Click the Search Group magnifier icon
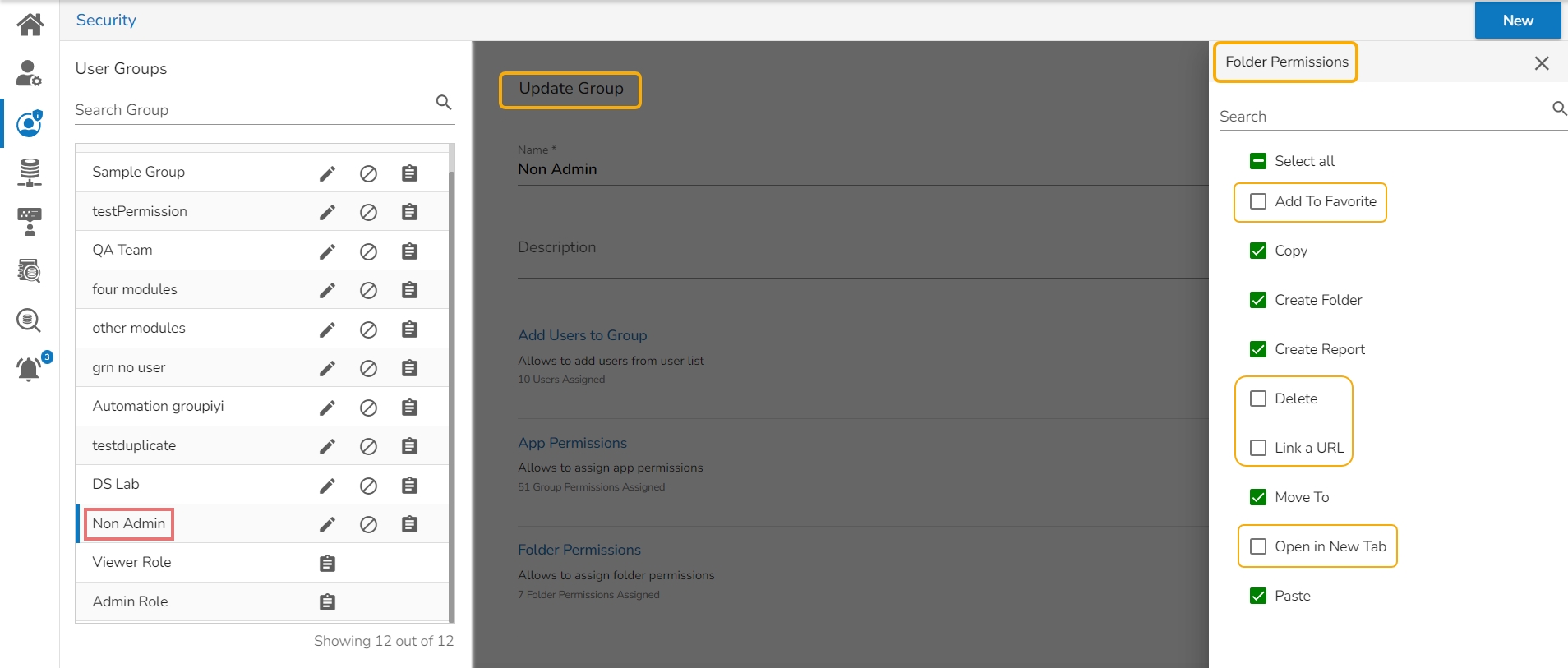 point(444,102)
